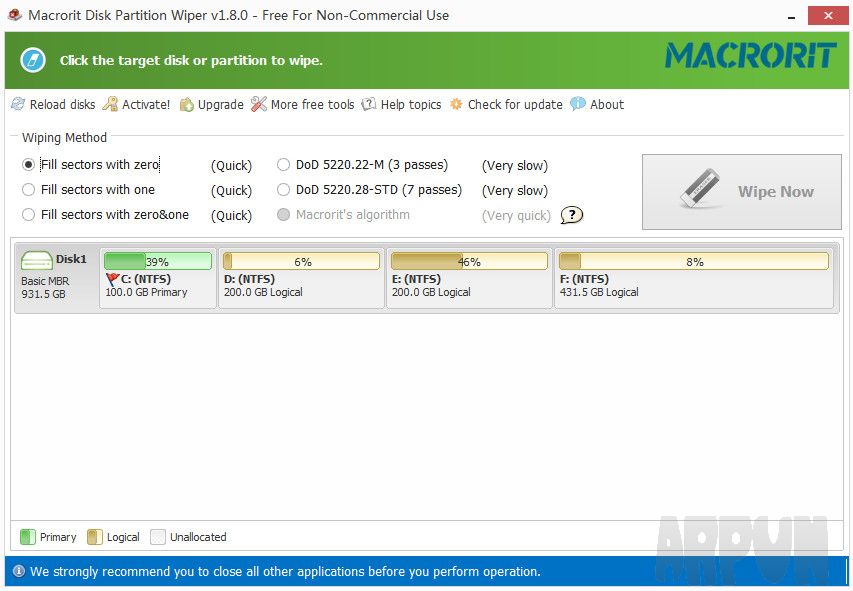The width and height of the screenshot is (853, 591).
Task: Click the Upgrade icon
Action: click(186, 104)
